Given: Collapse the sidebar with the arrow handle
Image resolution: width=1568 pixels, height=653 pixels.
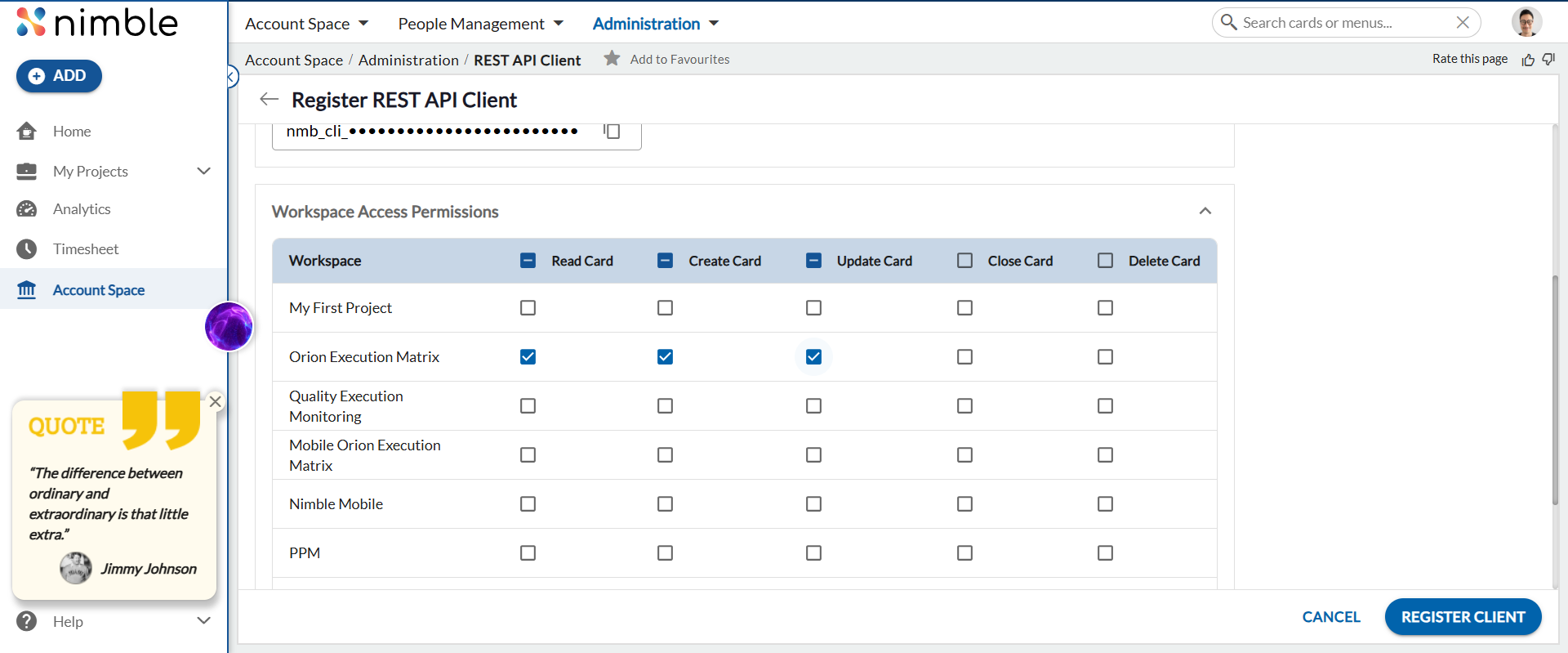Looking at the screenshot, I should pos(232,77).
